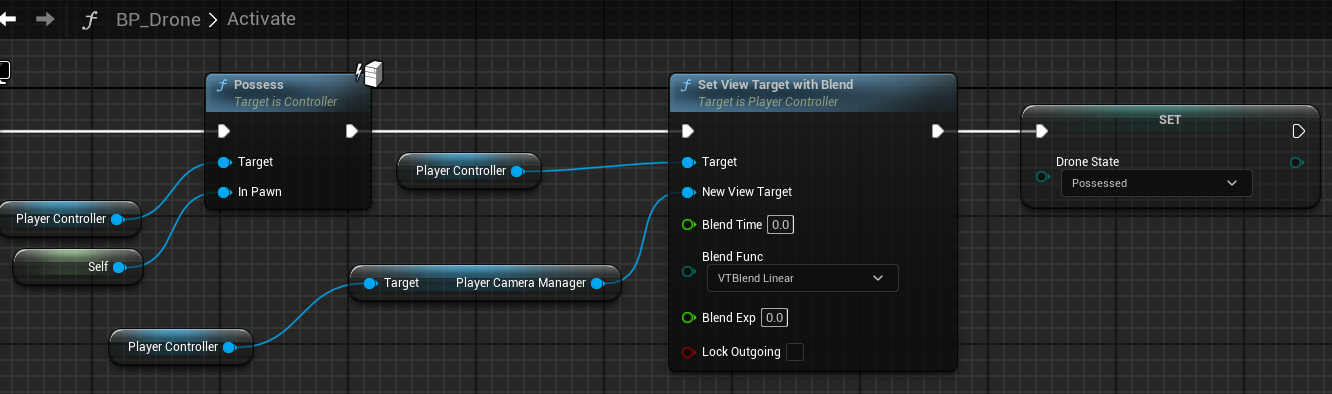Open the VTBlend Linear dropdown
This screenshot has width=1332, height=394.
(802, 278)
